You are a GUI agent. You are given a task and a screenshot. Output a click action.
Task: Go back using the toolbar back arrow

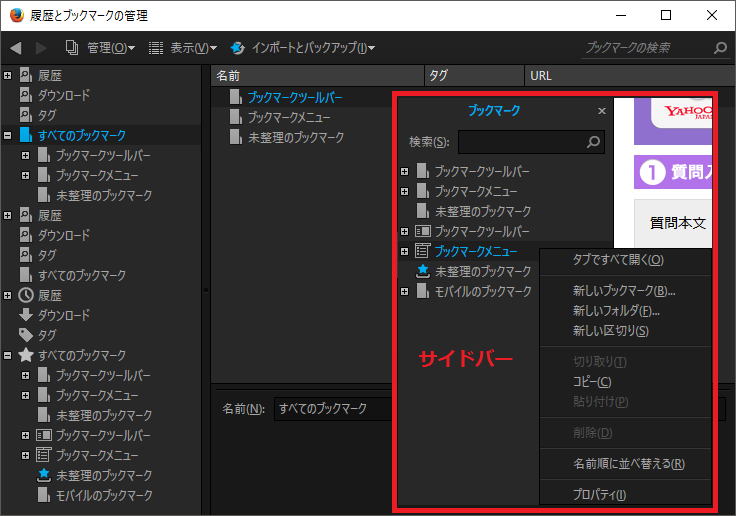(x=16, y=47)
